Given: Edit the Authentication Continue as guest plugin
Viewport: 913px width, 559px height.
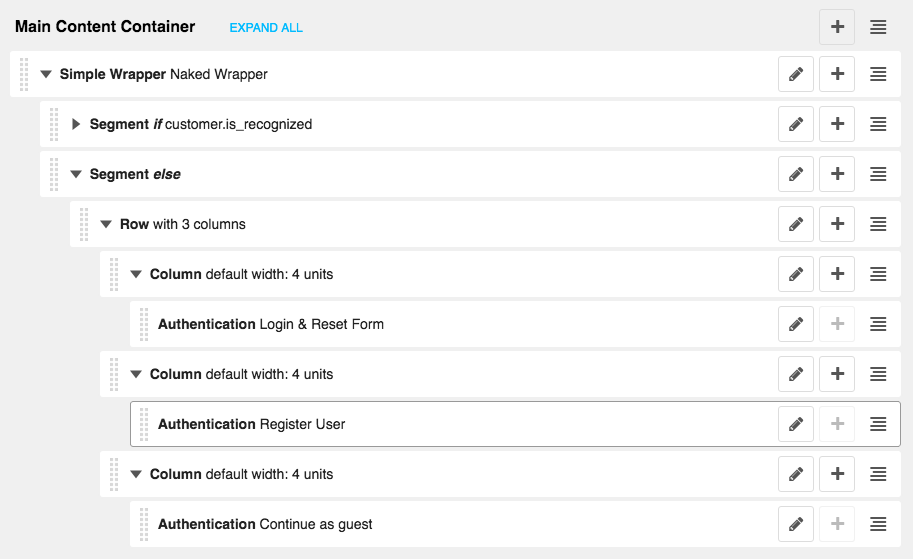Looking at the screenshot, I should click(x=795, y=524).
